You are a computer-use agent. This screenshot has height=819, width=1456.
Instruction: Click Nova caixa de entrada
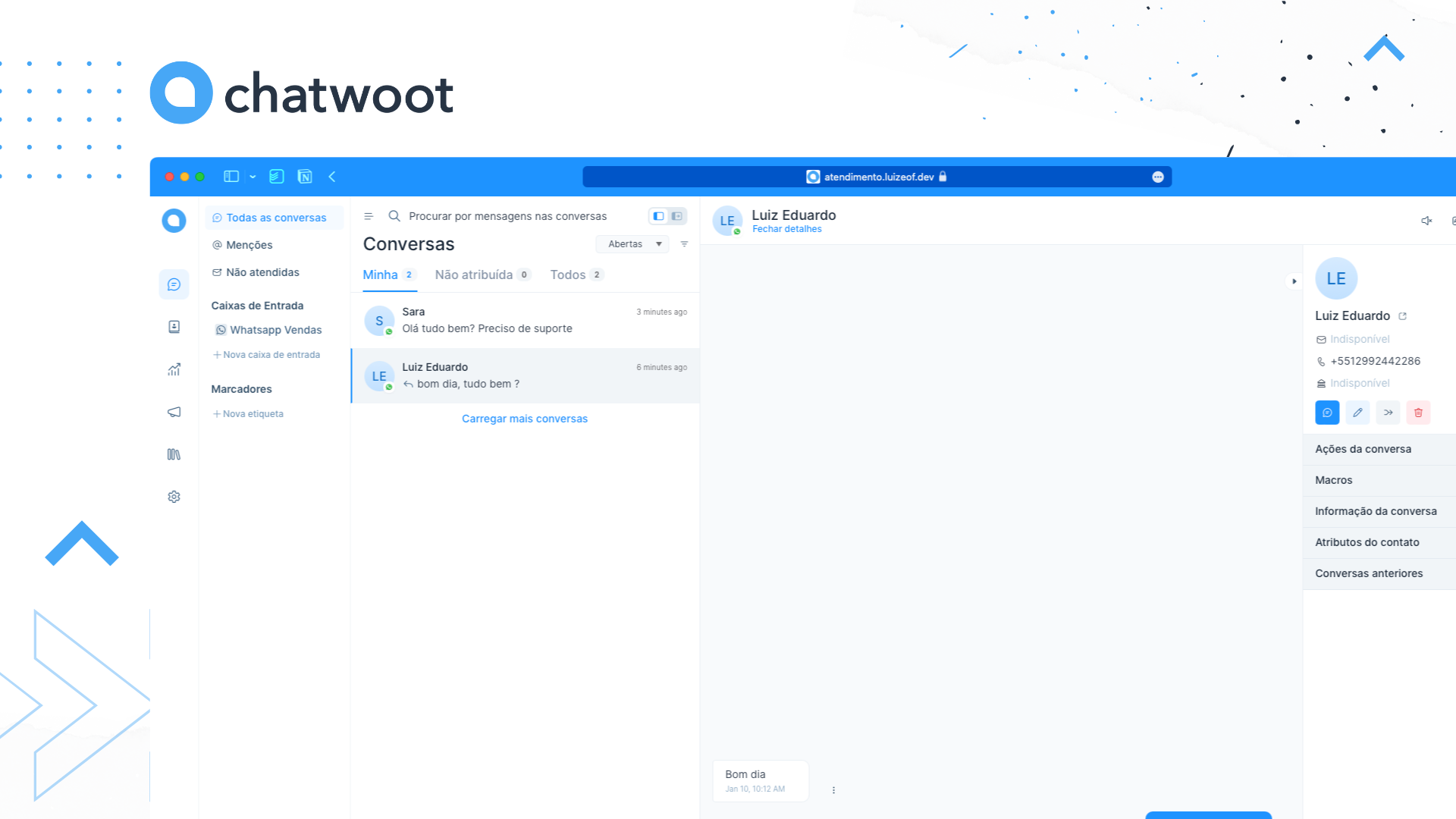click(266, 355)
